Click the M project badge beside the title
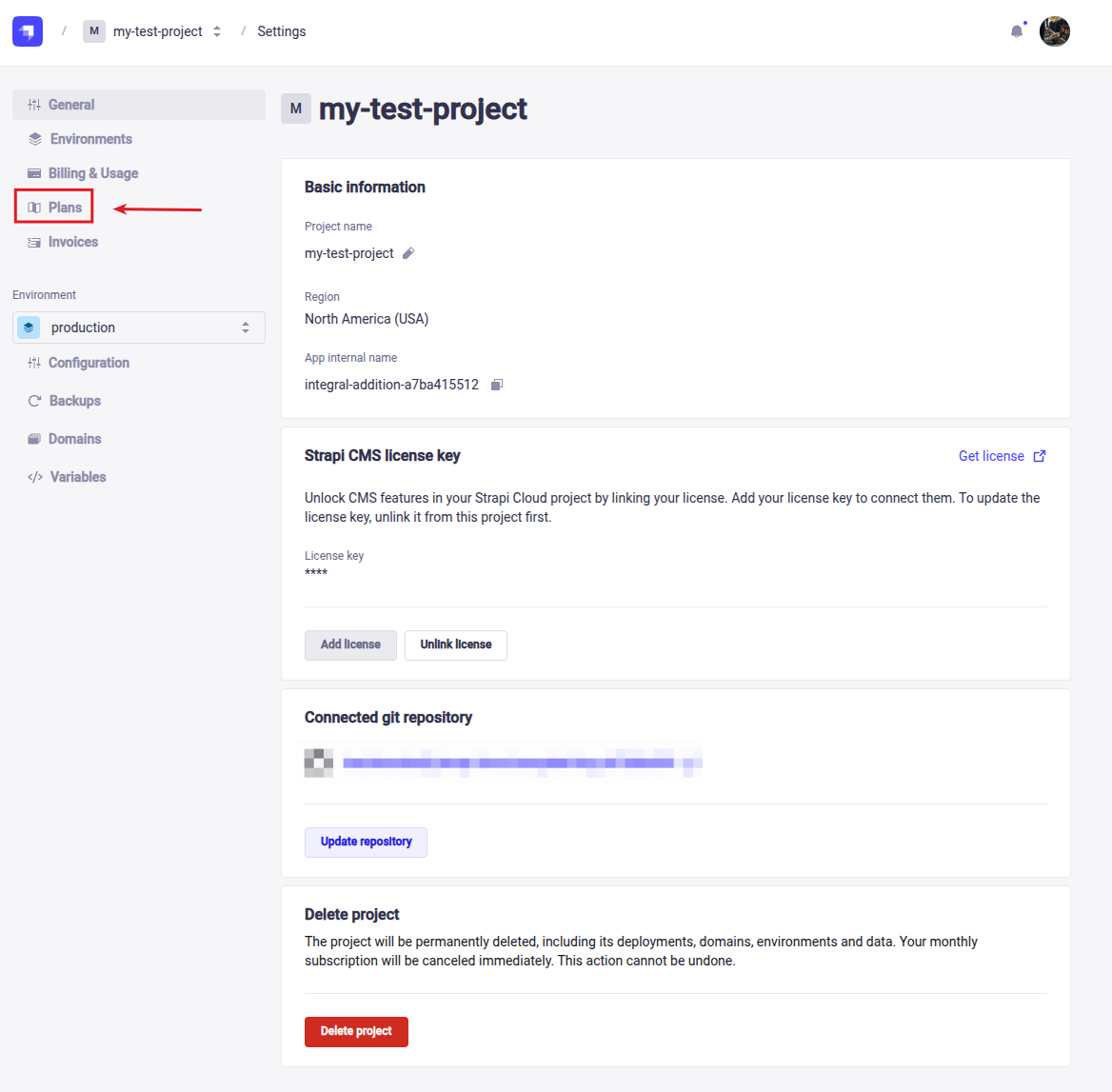1112x1092 pixels. pyautogui.click(x=296, y=109)
